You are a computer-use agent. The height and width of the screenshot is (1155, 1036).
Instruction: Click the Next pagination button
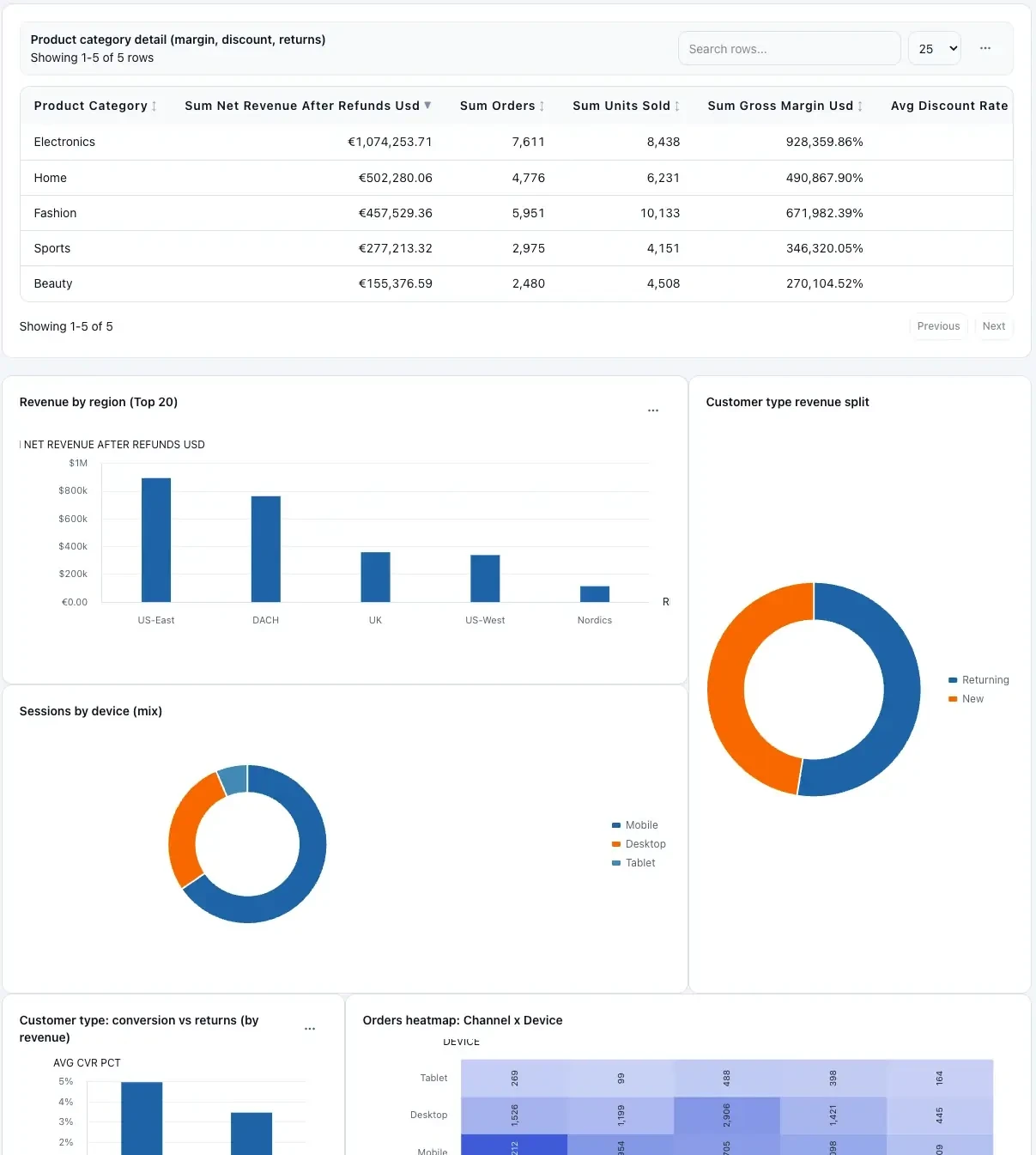(x=994, y=326)
